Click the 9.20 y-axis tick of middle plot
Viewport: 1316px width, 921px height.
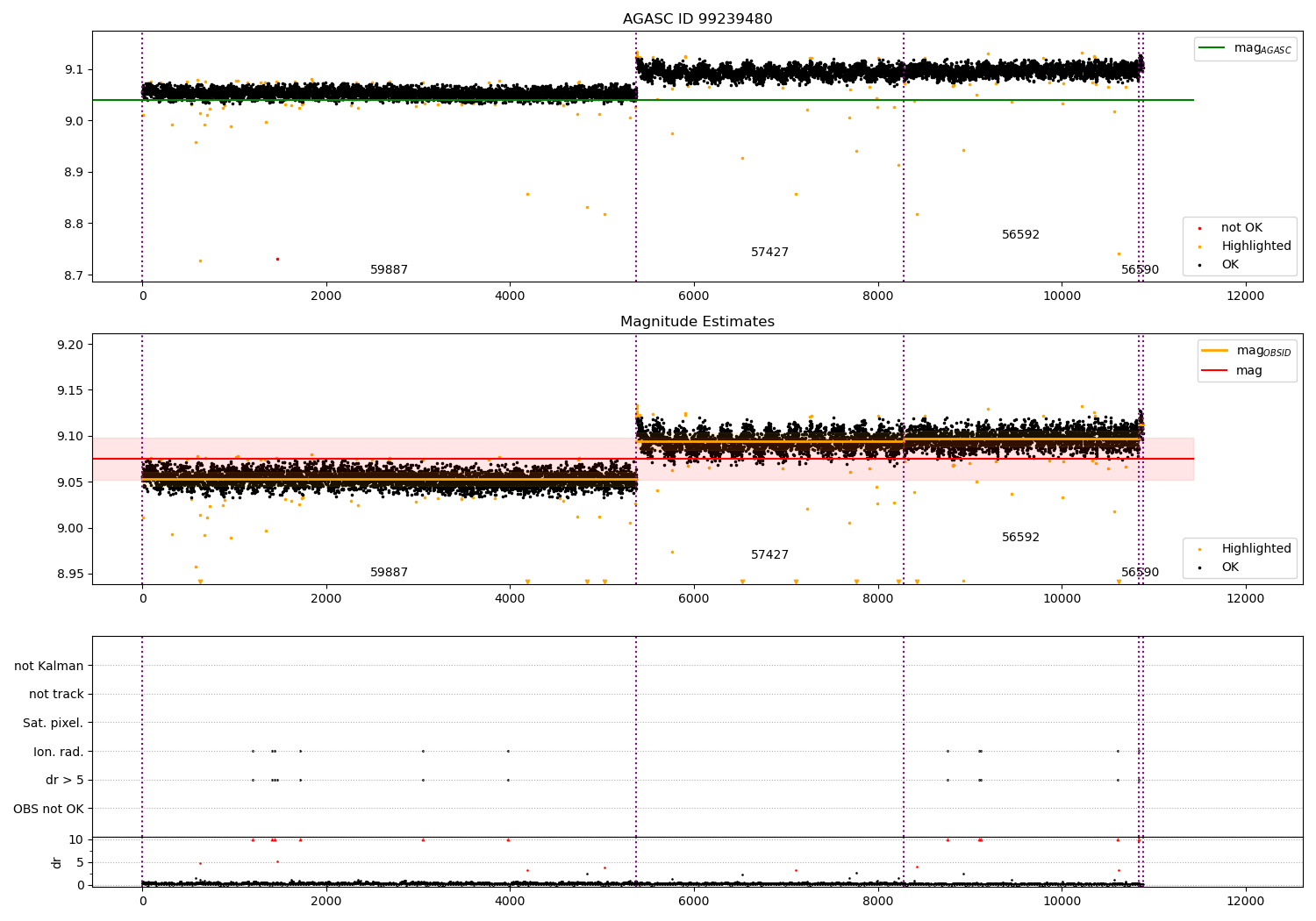pyautogui.click(x=70, y=345)
